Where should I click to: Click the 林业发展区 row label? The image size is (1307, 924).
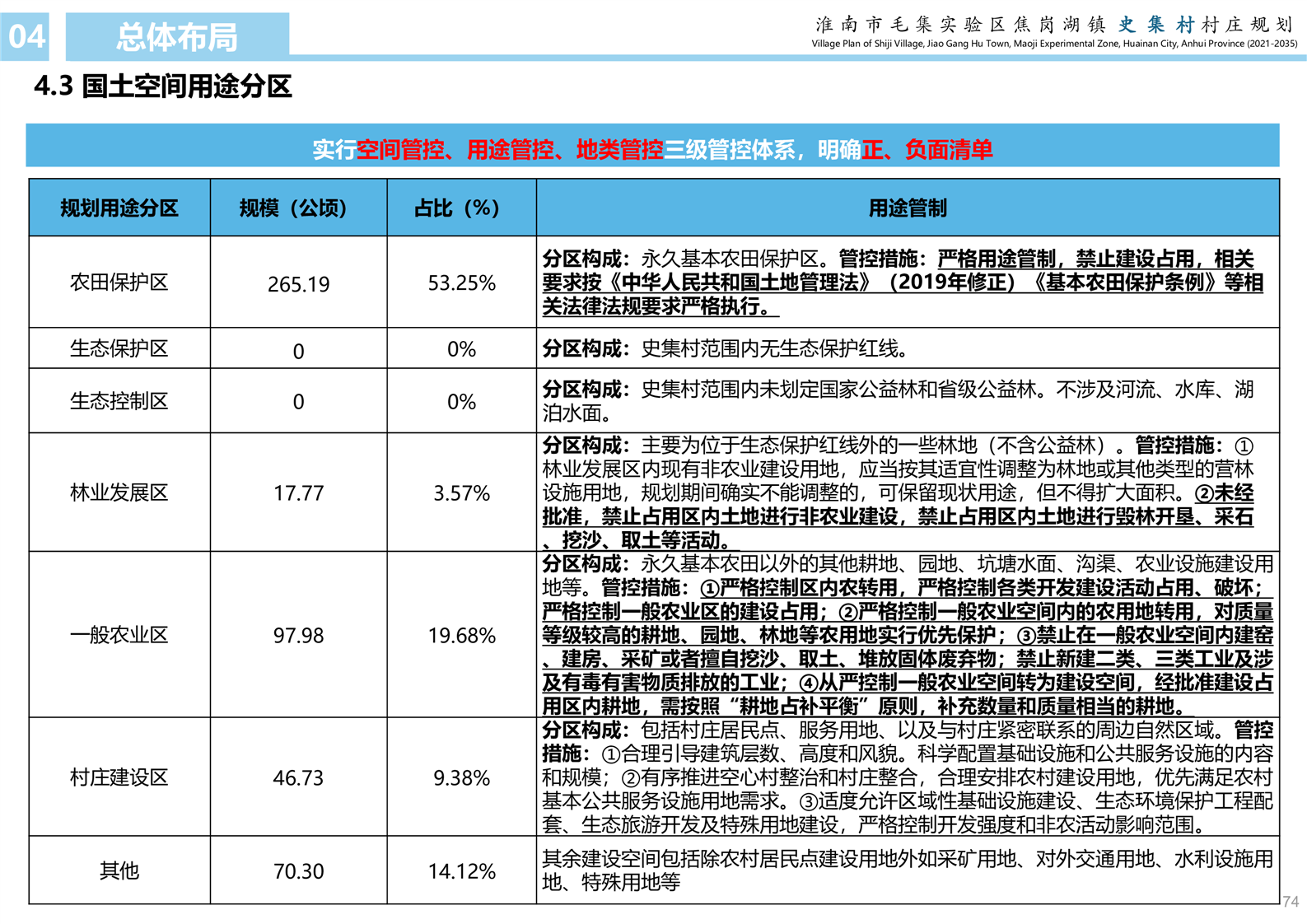(x=119, y=492)
